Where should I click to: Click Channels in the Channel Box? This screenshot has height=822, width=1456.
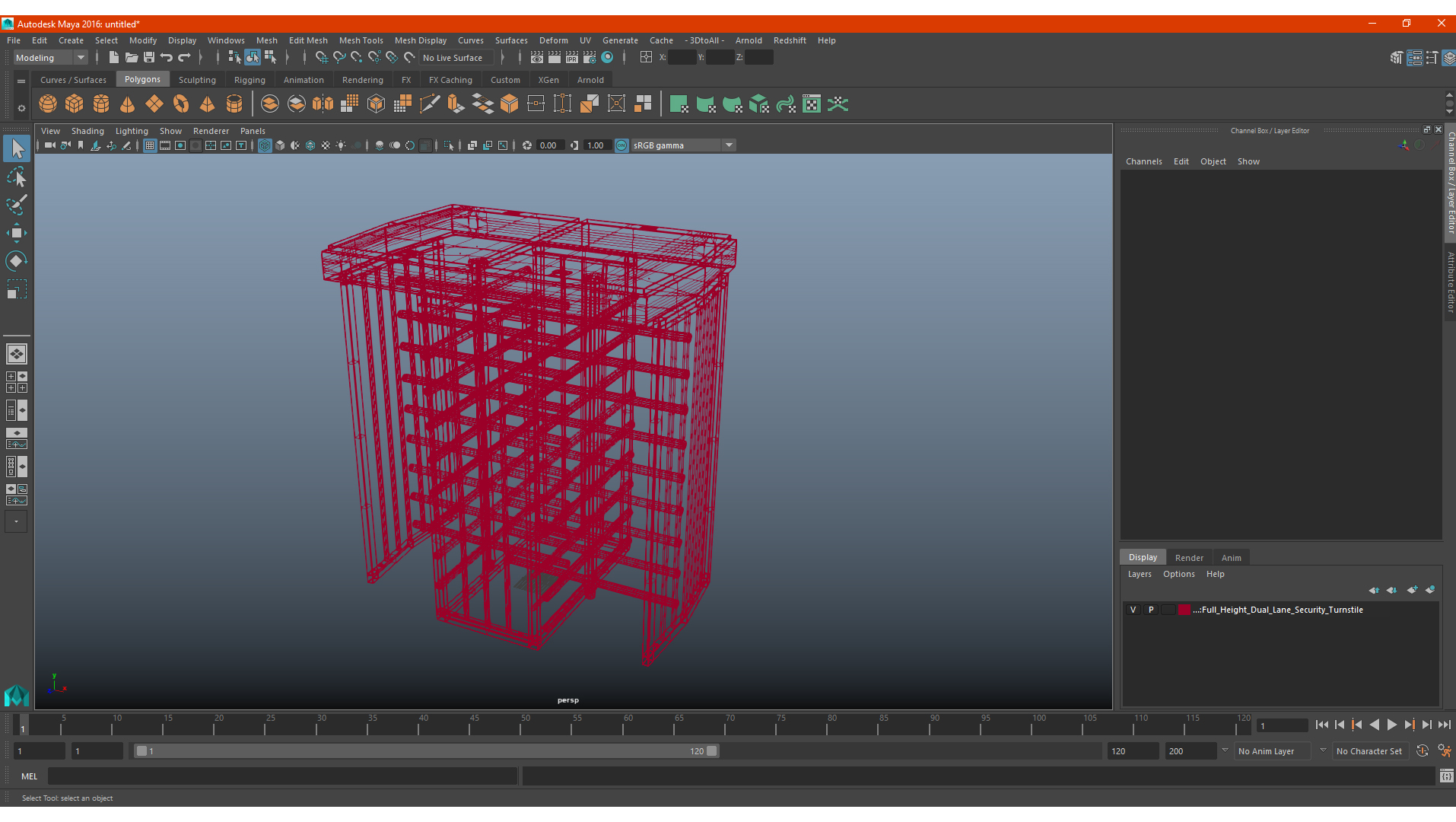tap(1144, 161)
